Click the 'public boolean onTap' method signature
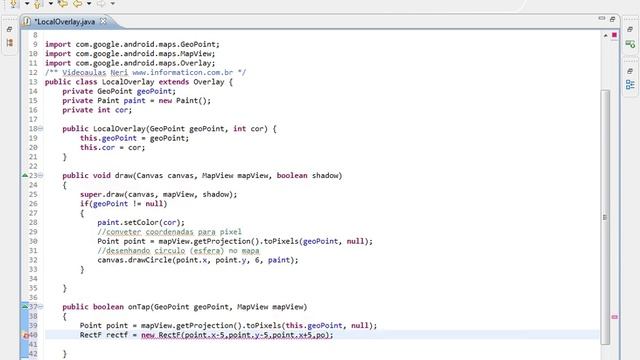This screenshot has height=360, width=640. pyautogui.click(x=185, y=307)
